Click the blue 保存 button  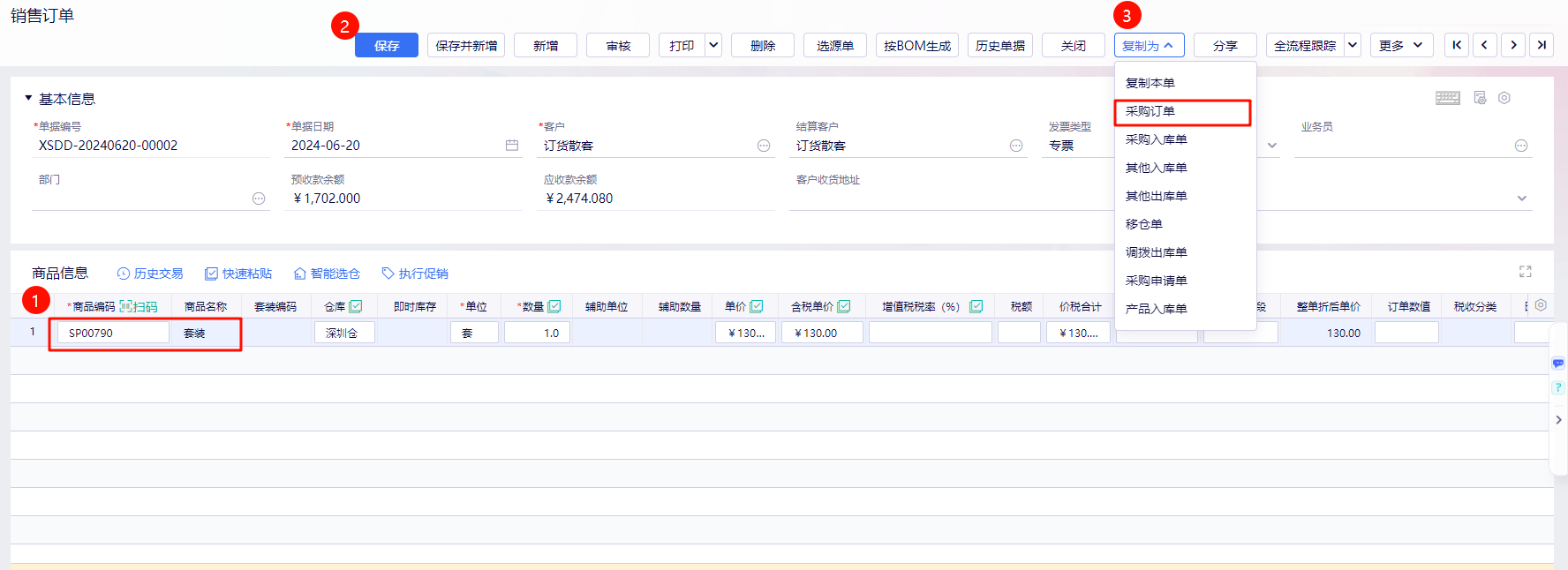click(387, 45)
